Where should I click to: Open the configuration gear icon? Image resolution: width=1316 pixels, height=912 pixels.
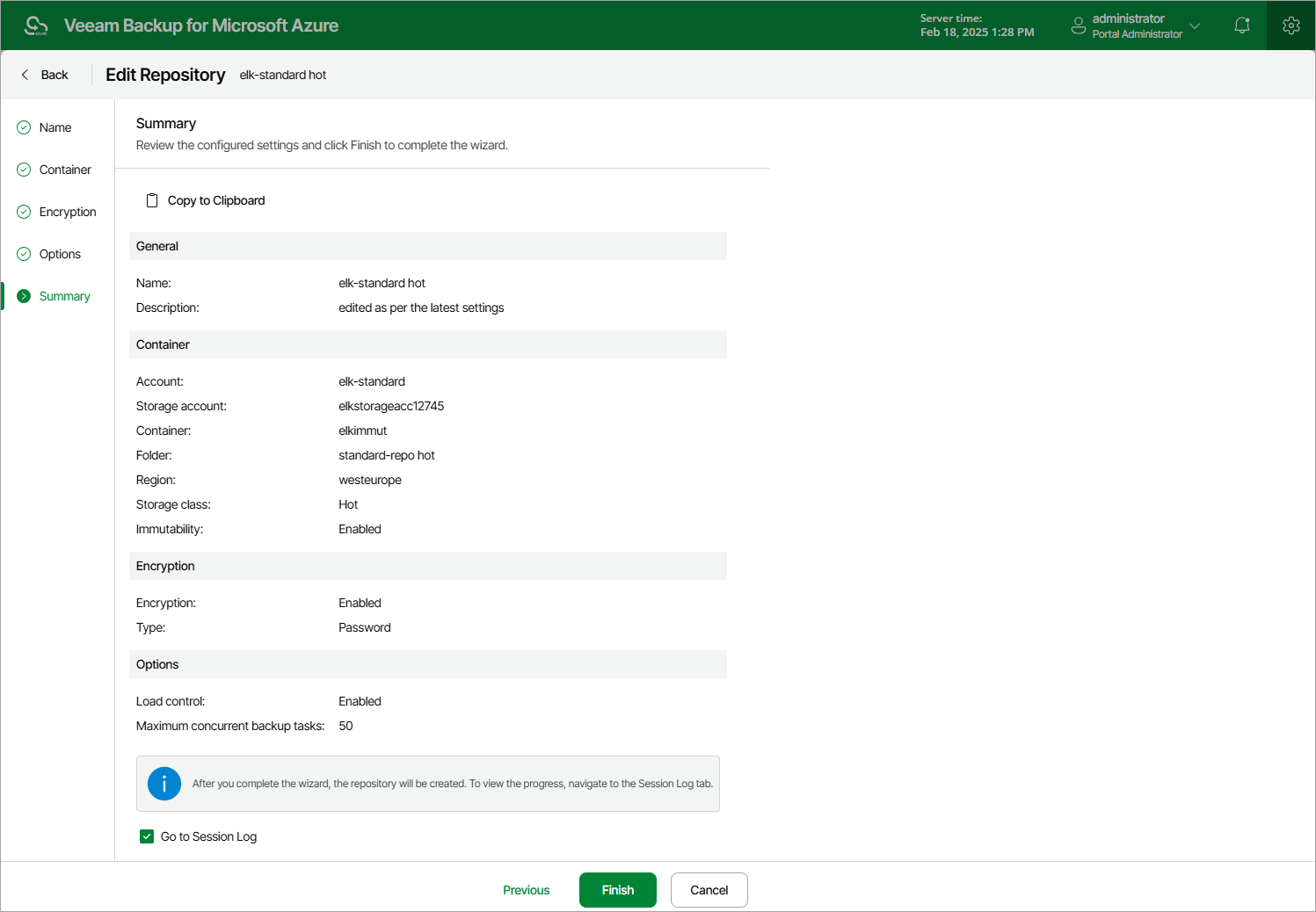click(1291, 25)
